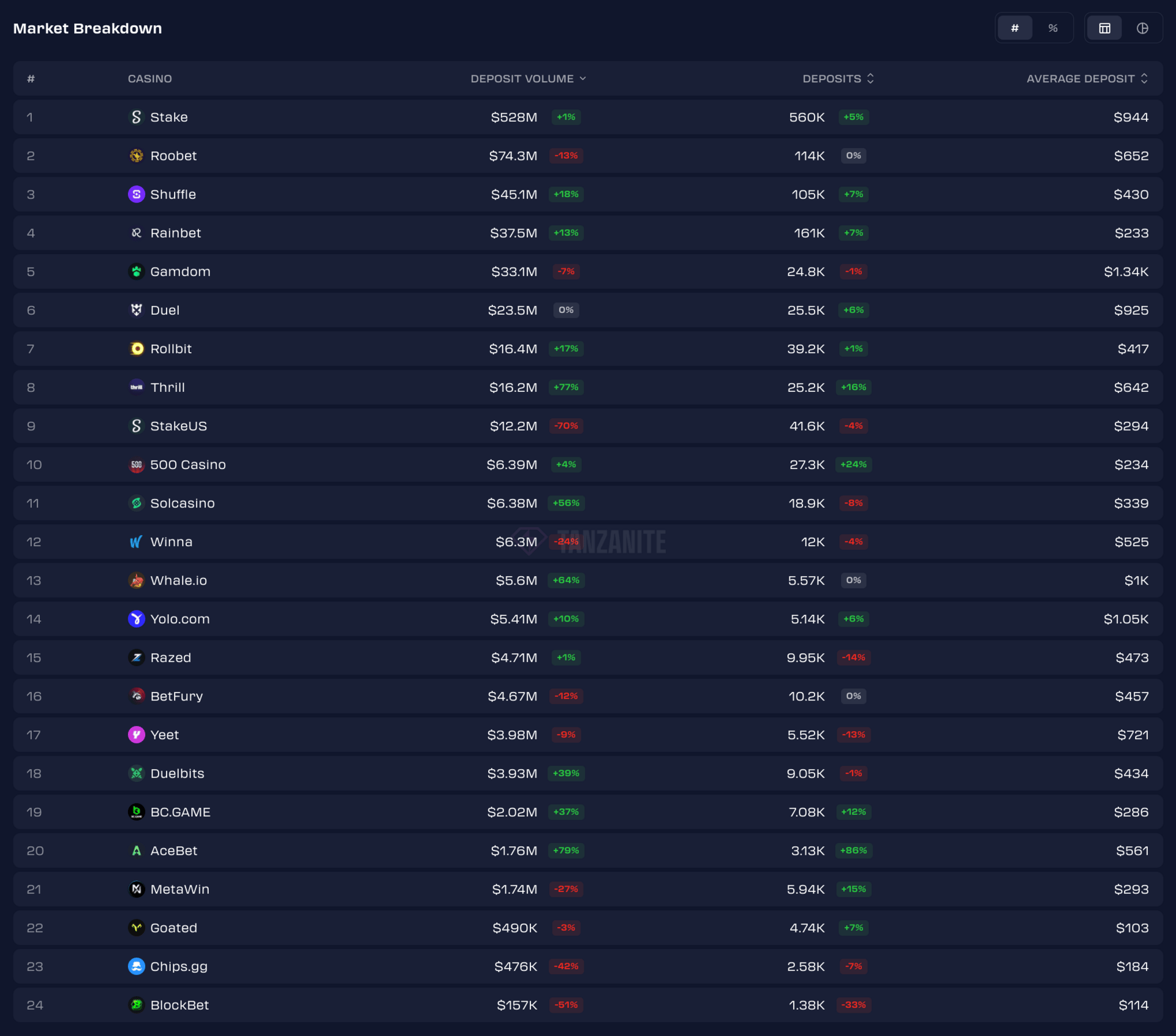This screenshot has height=1036, width=1176.
Task: Open the Whale.io casino link
Action: [x=178, y=580]
